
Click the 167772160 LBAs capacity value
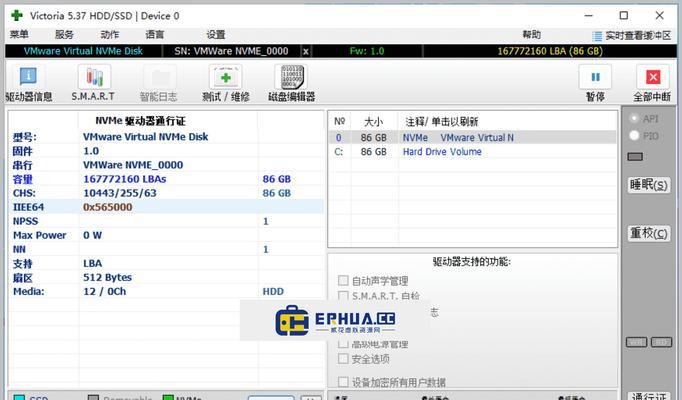[x=124, y=179]
